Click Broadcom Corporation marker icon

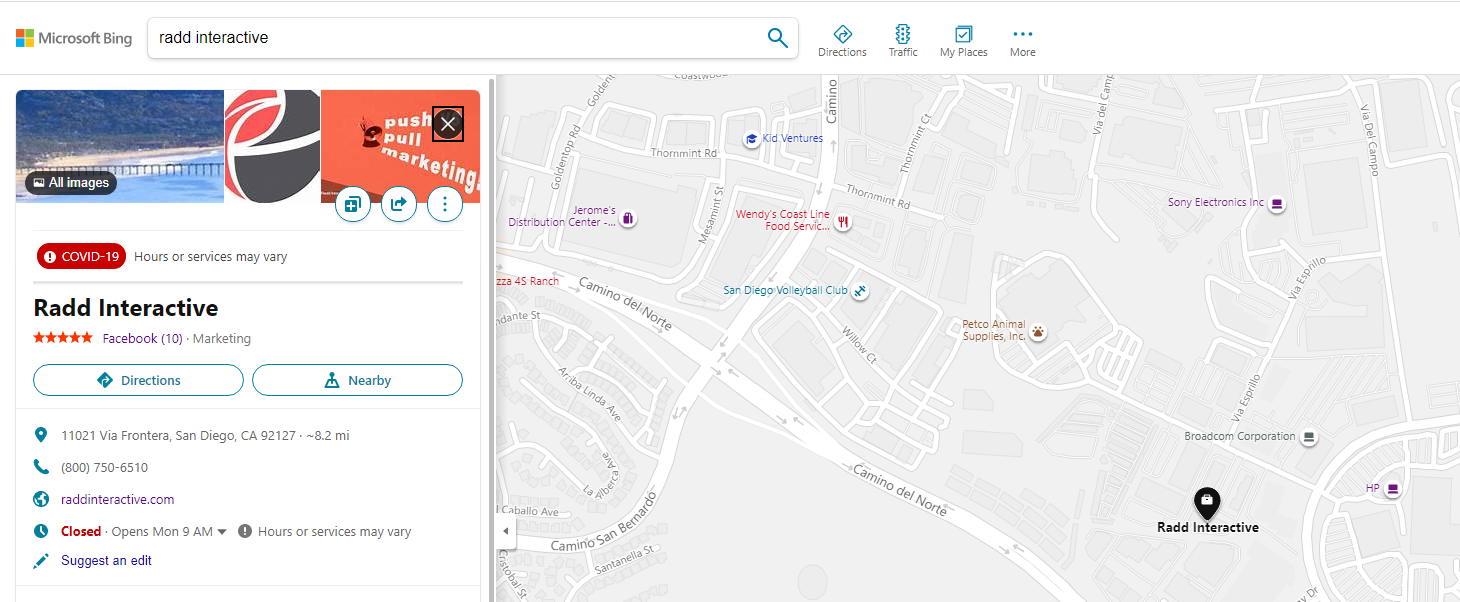(x=1308, y=437)
